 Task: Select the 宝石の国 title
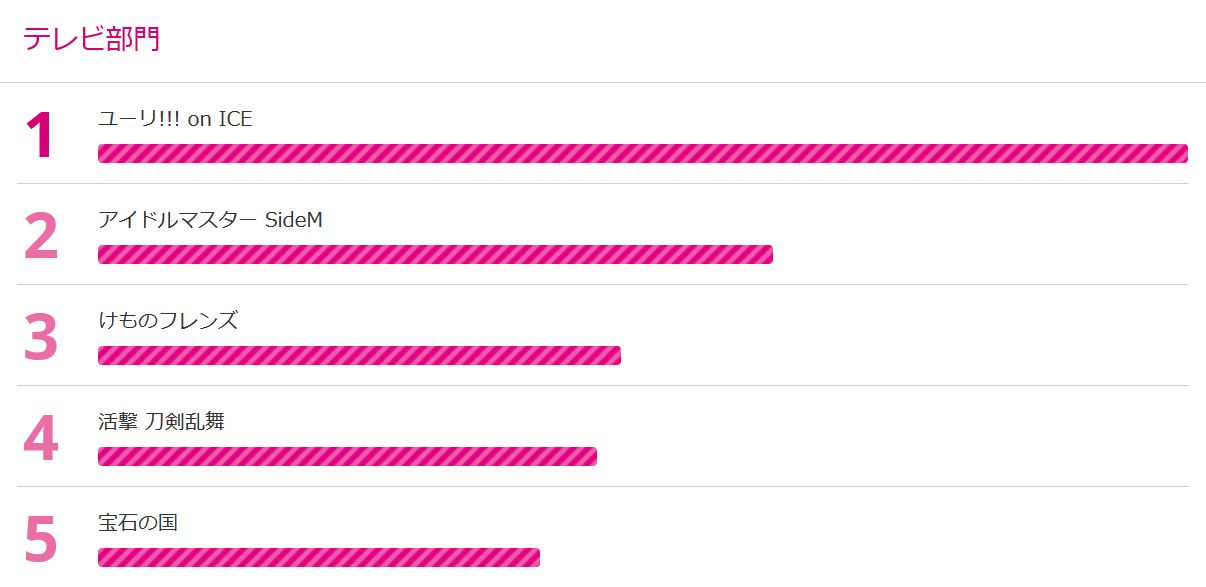click(x=138, y=523)
